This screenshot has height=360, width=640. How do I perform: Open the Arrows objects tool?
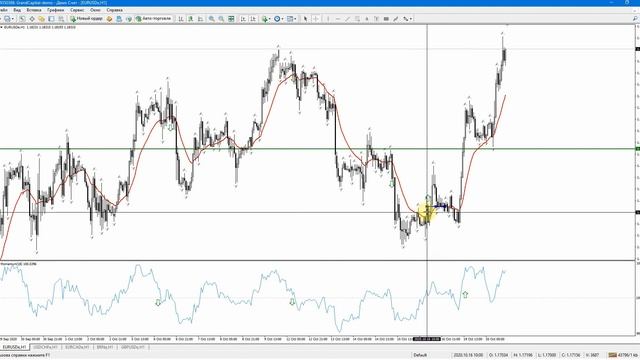click(x=405, y=19)
